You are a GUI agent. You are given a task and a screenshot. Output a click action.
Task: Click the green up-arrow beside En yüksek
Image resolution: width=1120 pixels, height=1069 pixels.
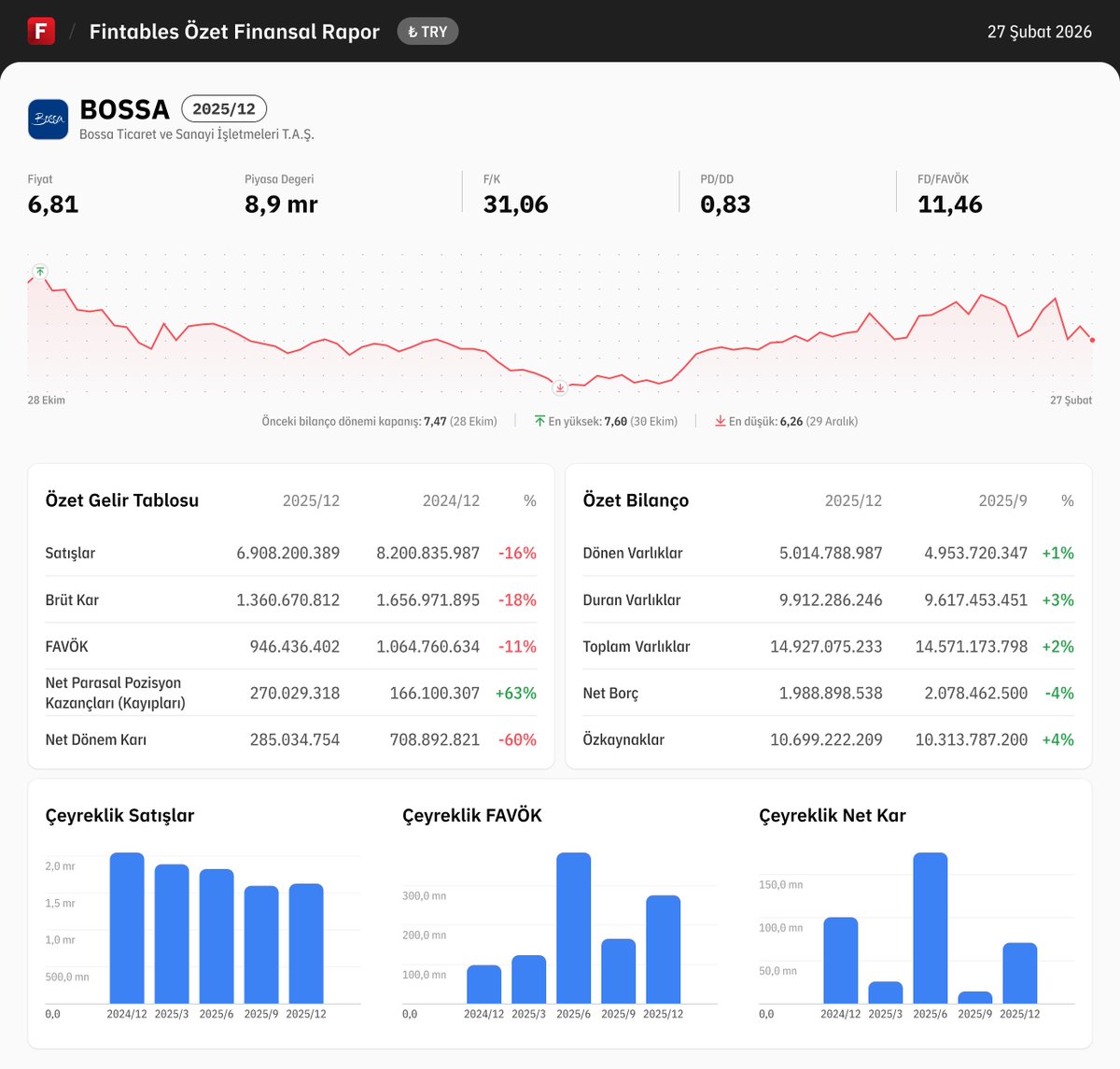point(539,421)
